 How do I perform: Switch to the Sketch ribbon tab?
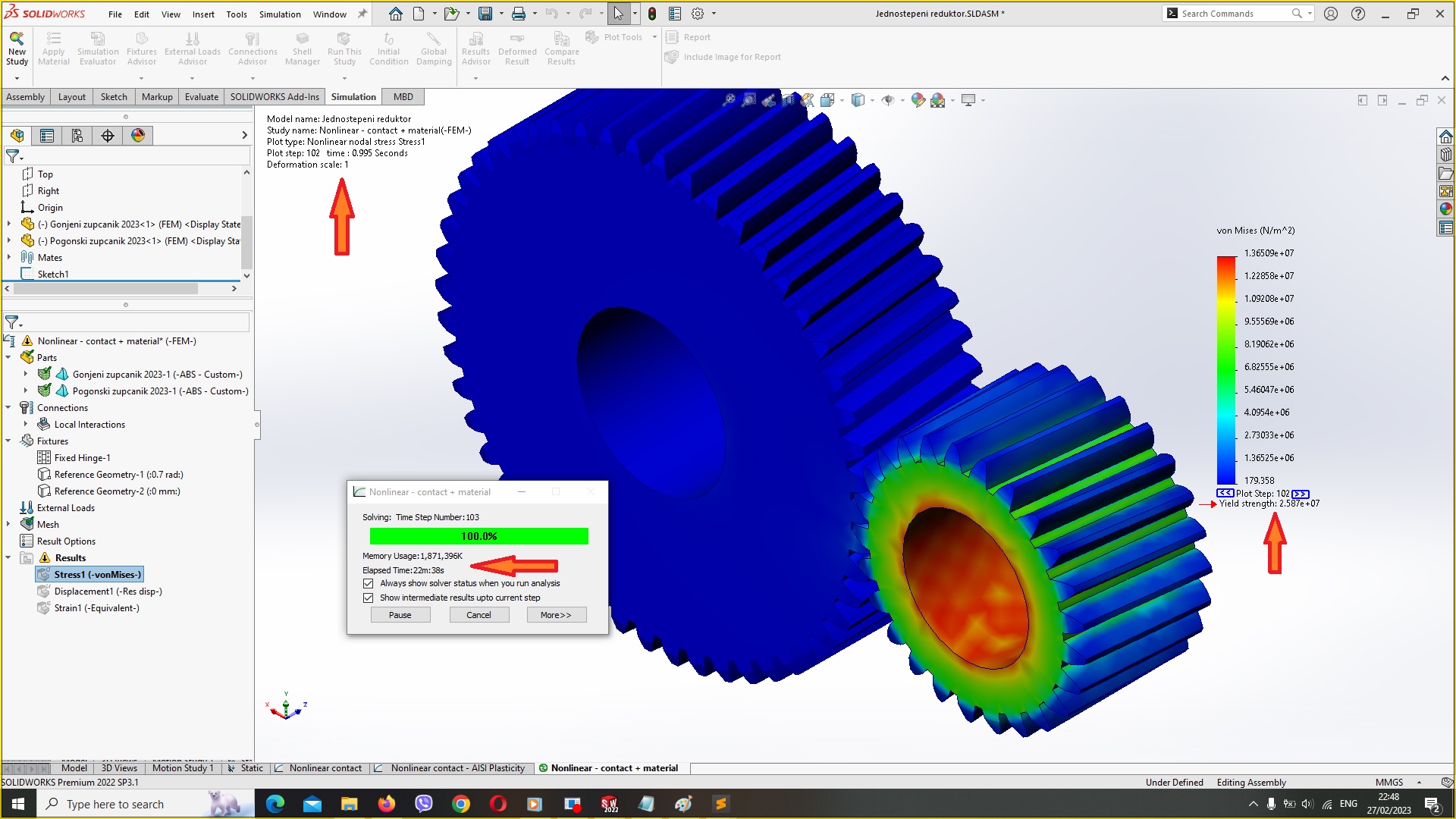point(114,97)
